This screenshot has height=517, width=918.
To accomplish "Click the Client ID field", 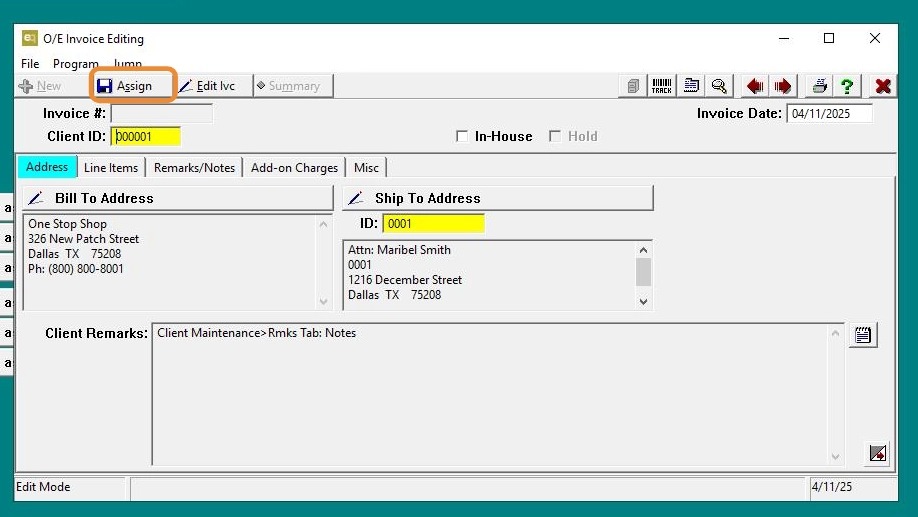I will point(146,136).
